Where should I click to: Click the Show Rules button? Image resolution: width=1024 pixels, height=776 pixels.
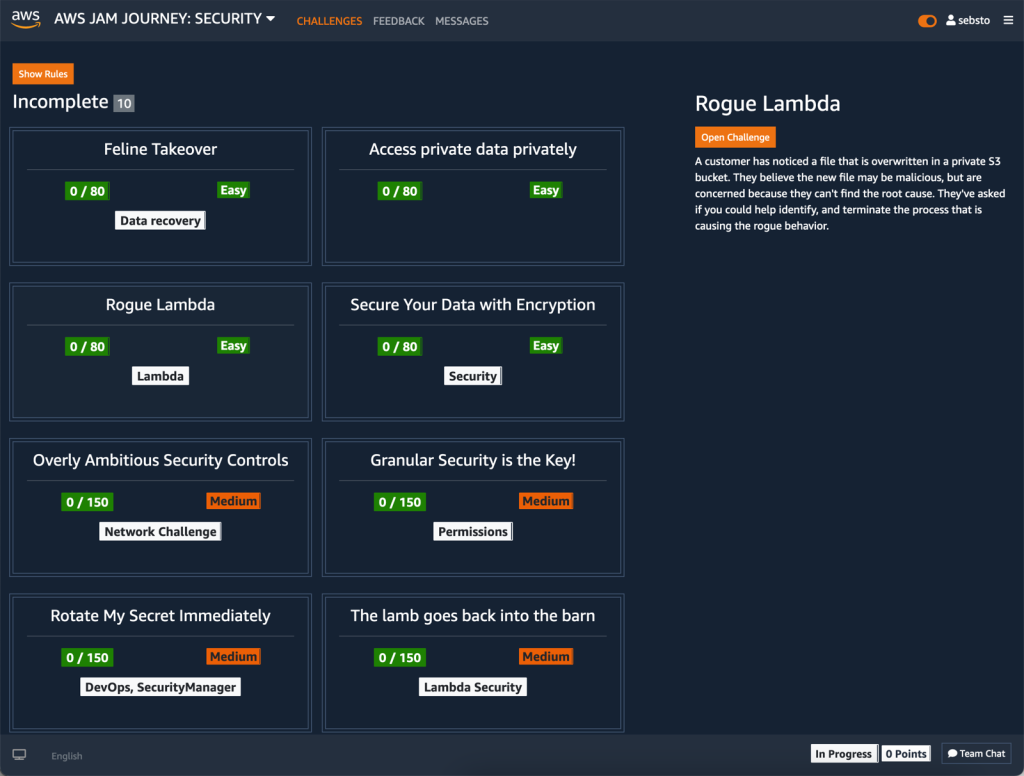[x=42, y=73]
